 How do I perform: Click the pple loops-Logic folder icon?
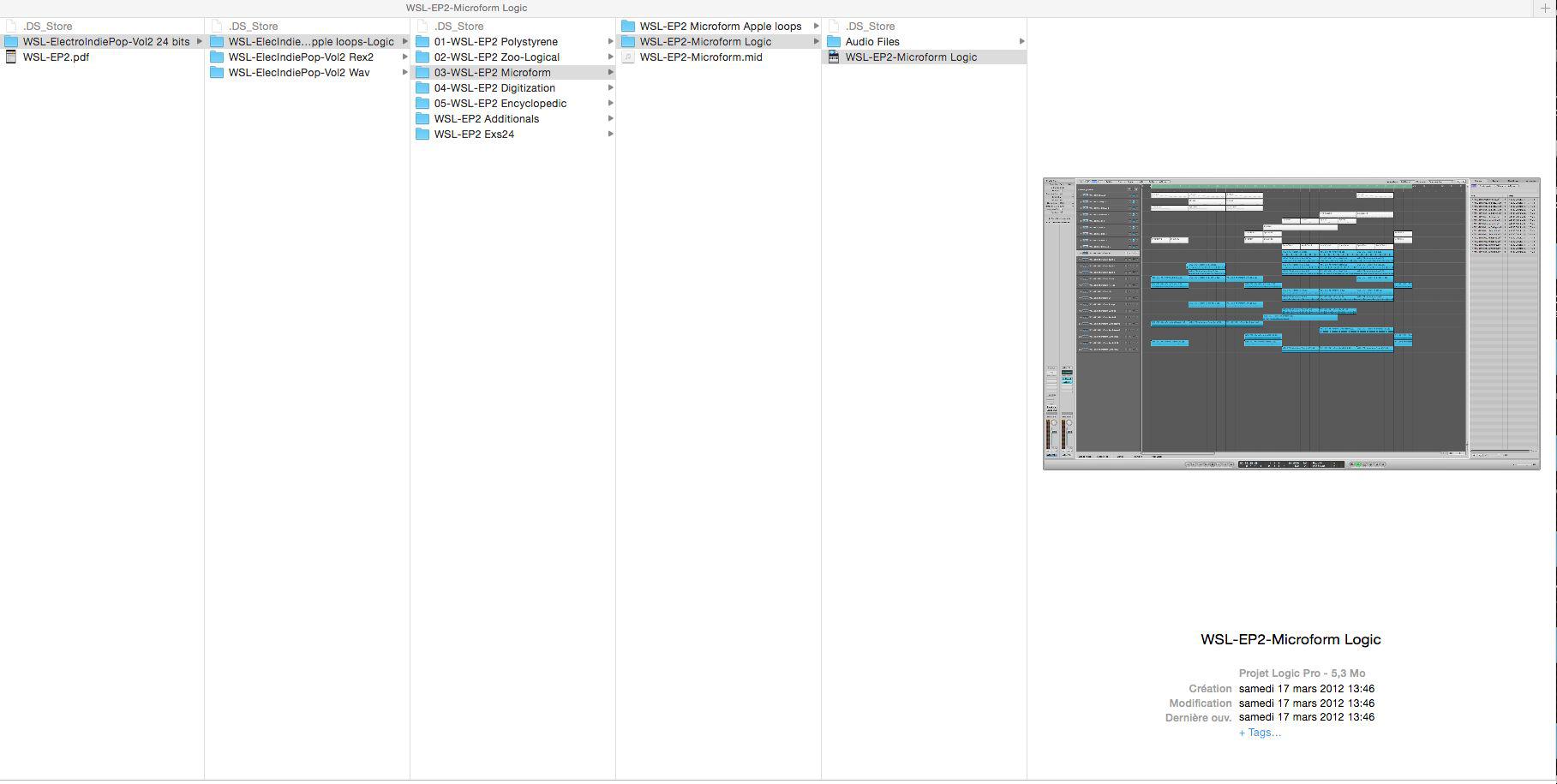[217, 41]
